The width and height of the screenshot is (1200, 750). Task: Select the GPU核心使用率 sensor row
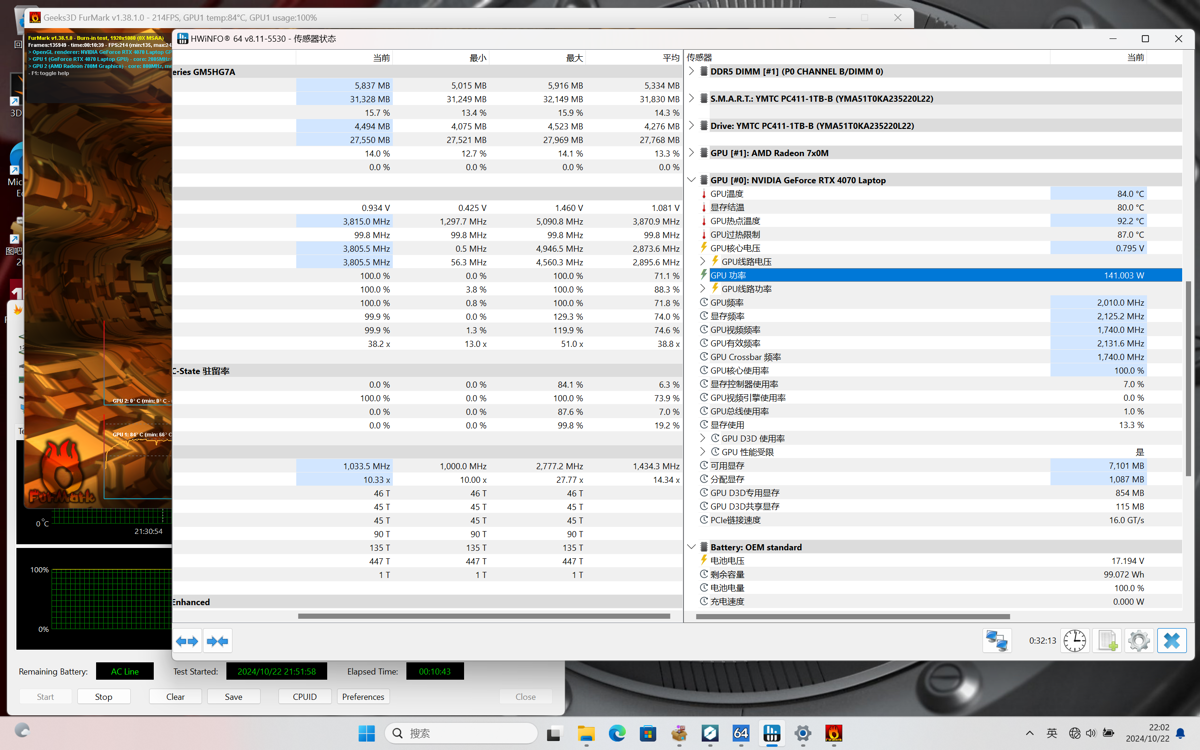tap(934, 370)
